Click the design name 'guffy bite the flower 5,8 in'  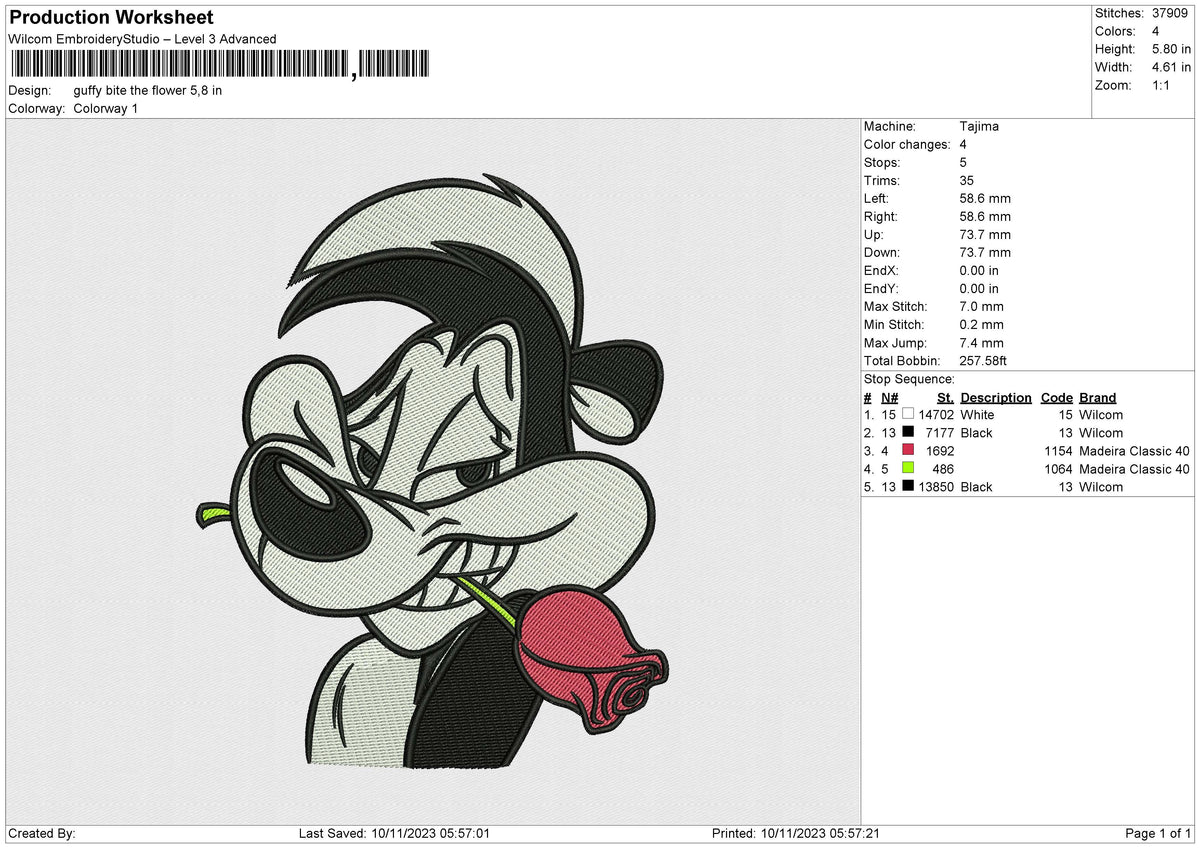pos(148,90)
